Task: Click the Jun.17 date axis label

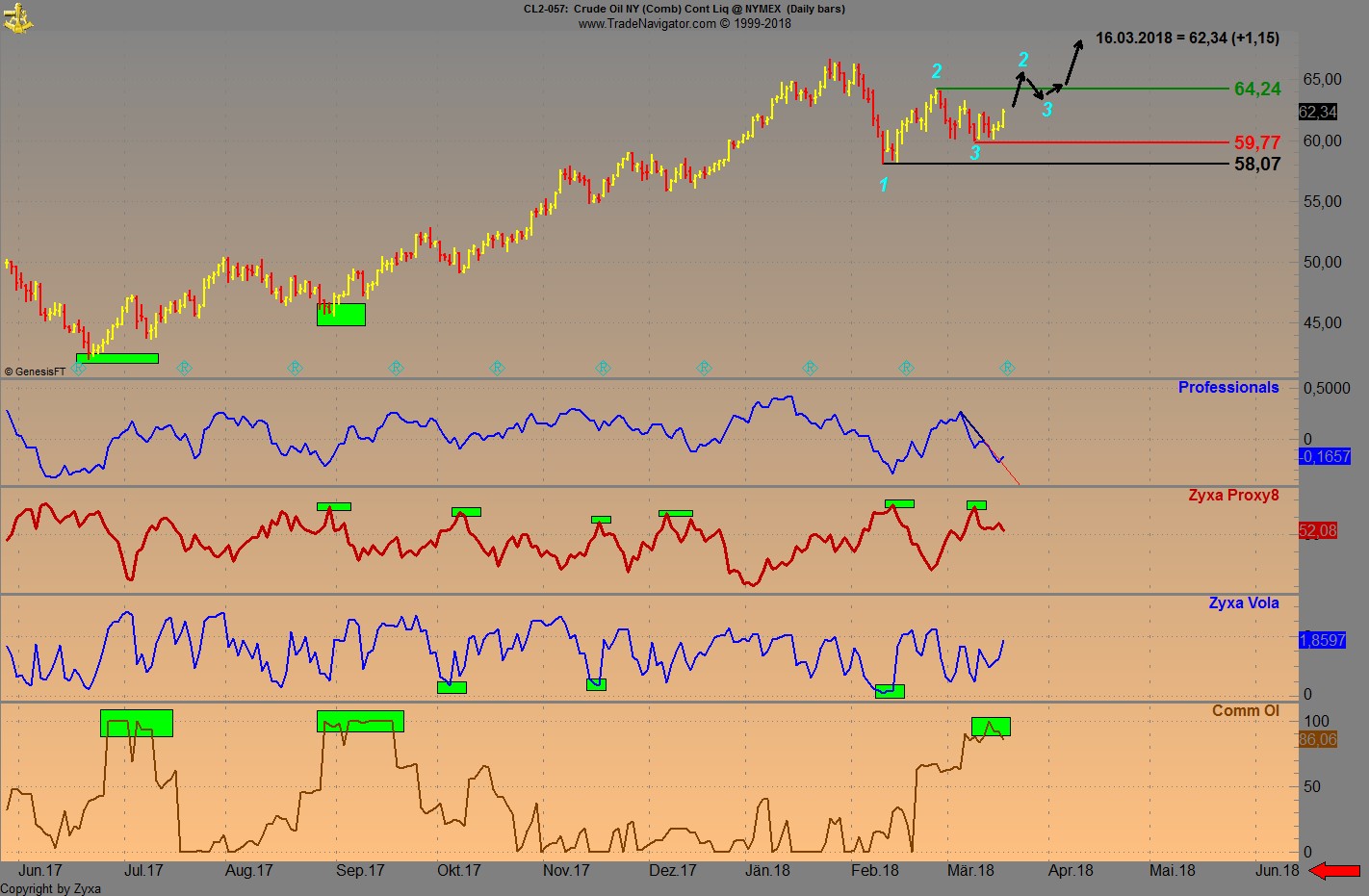Action: [40, 871]
